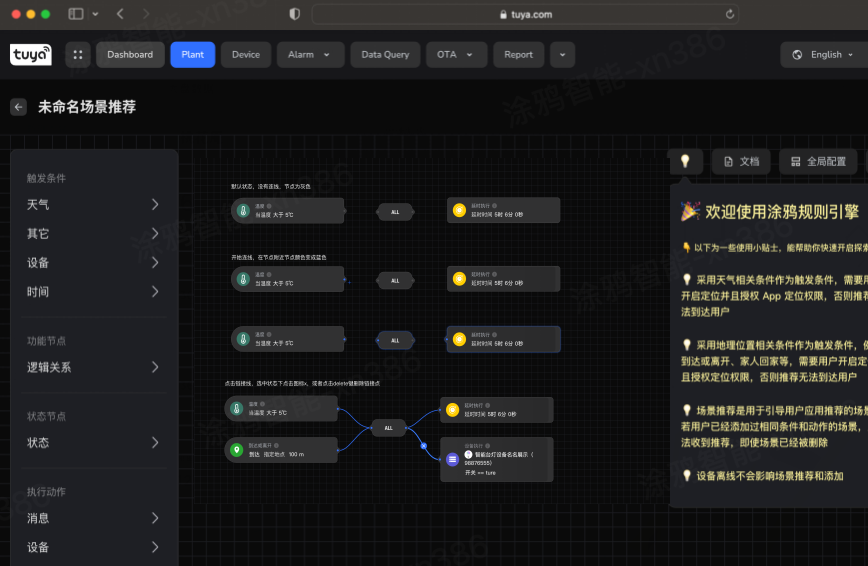
Task: Click the 触发条件 section heading
Action: tap(46, 178)
